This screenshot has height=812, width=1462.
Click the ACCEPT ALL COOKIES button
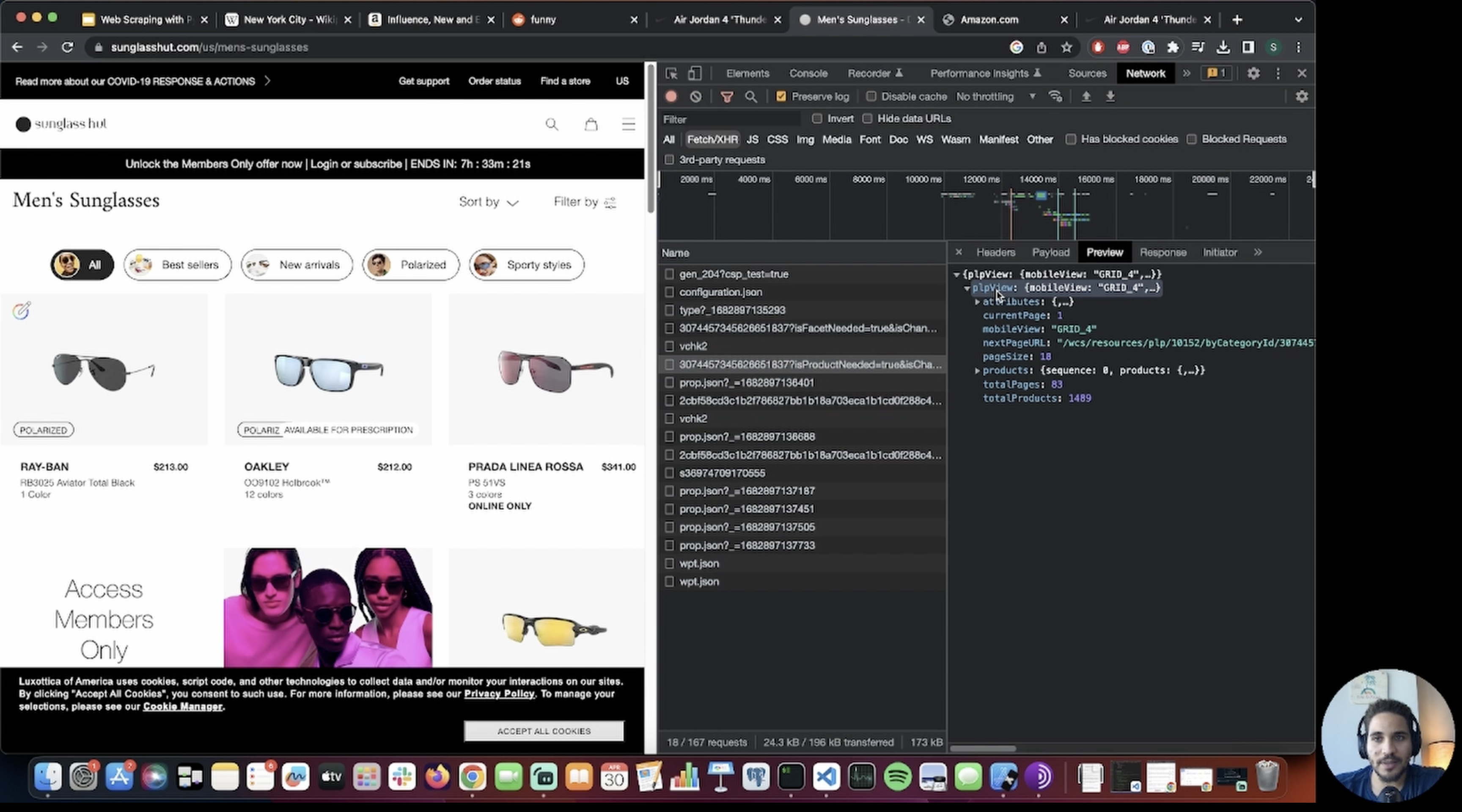click(x=544, y=731)
